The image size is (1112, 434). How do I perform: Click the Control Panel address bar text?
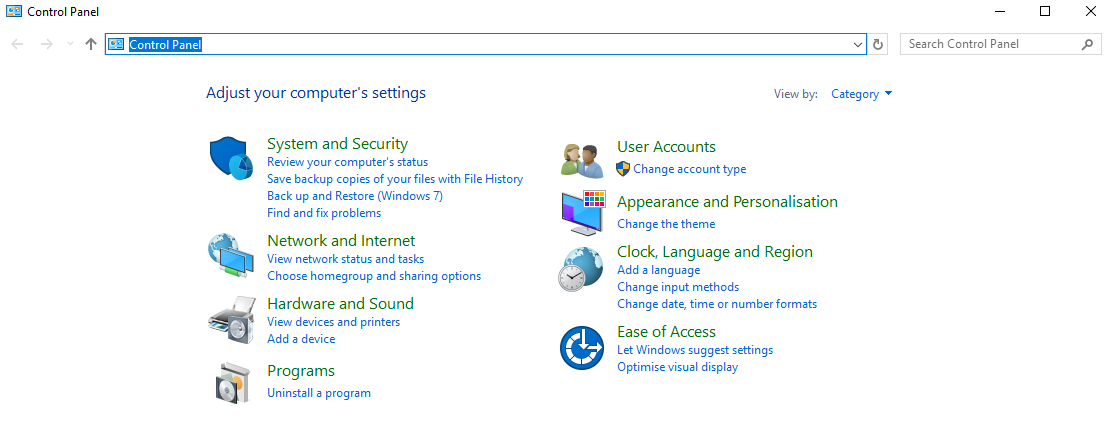point(165,44)
